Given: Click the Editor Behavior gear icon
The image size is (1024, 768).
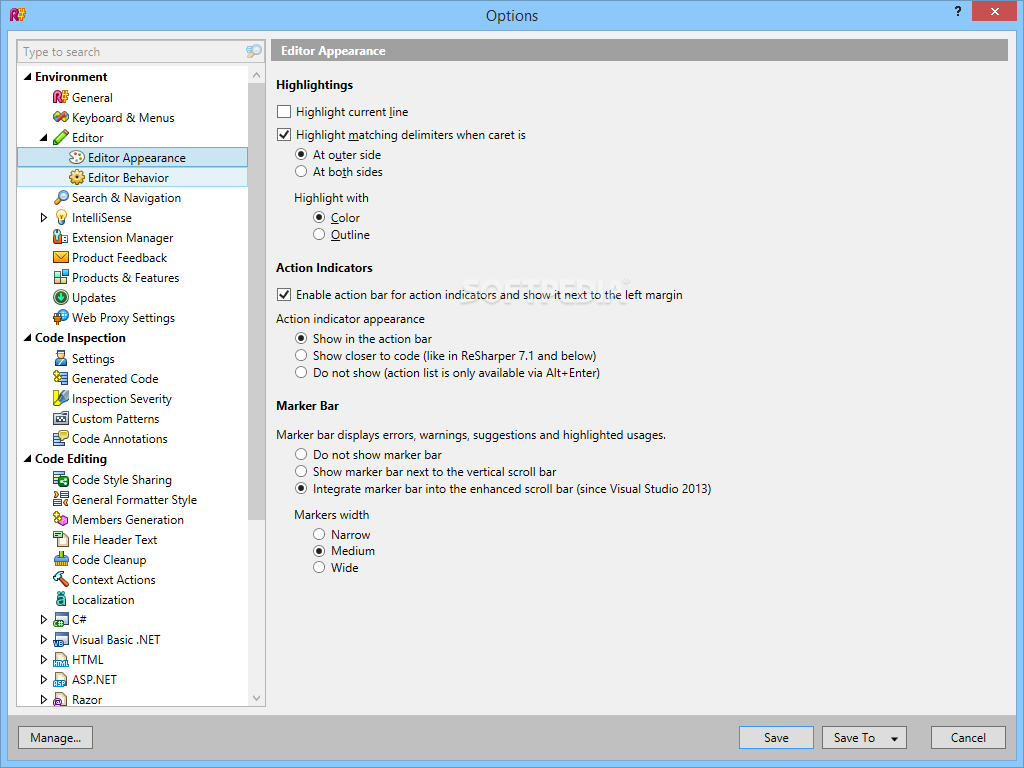Looking at the screenshot, I should 77,178.
